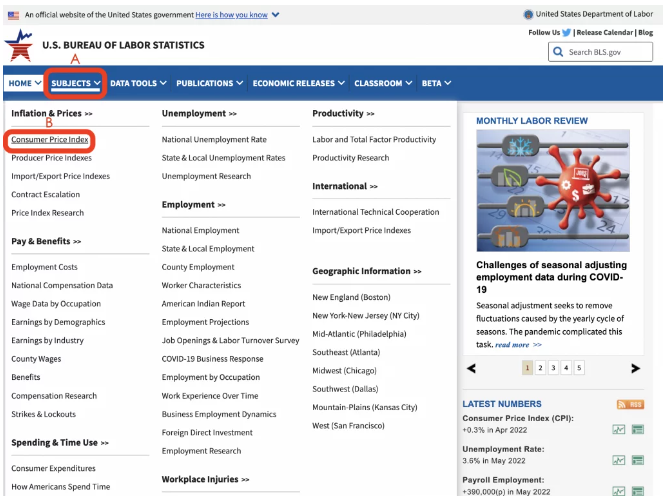Open Employment Projections link
664x501 pixels.
pos(205,322)
